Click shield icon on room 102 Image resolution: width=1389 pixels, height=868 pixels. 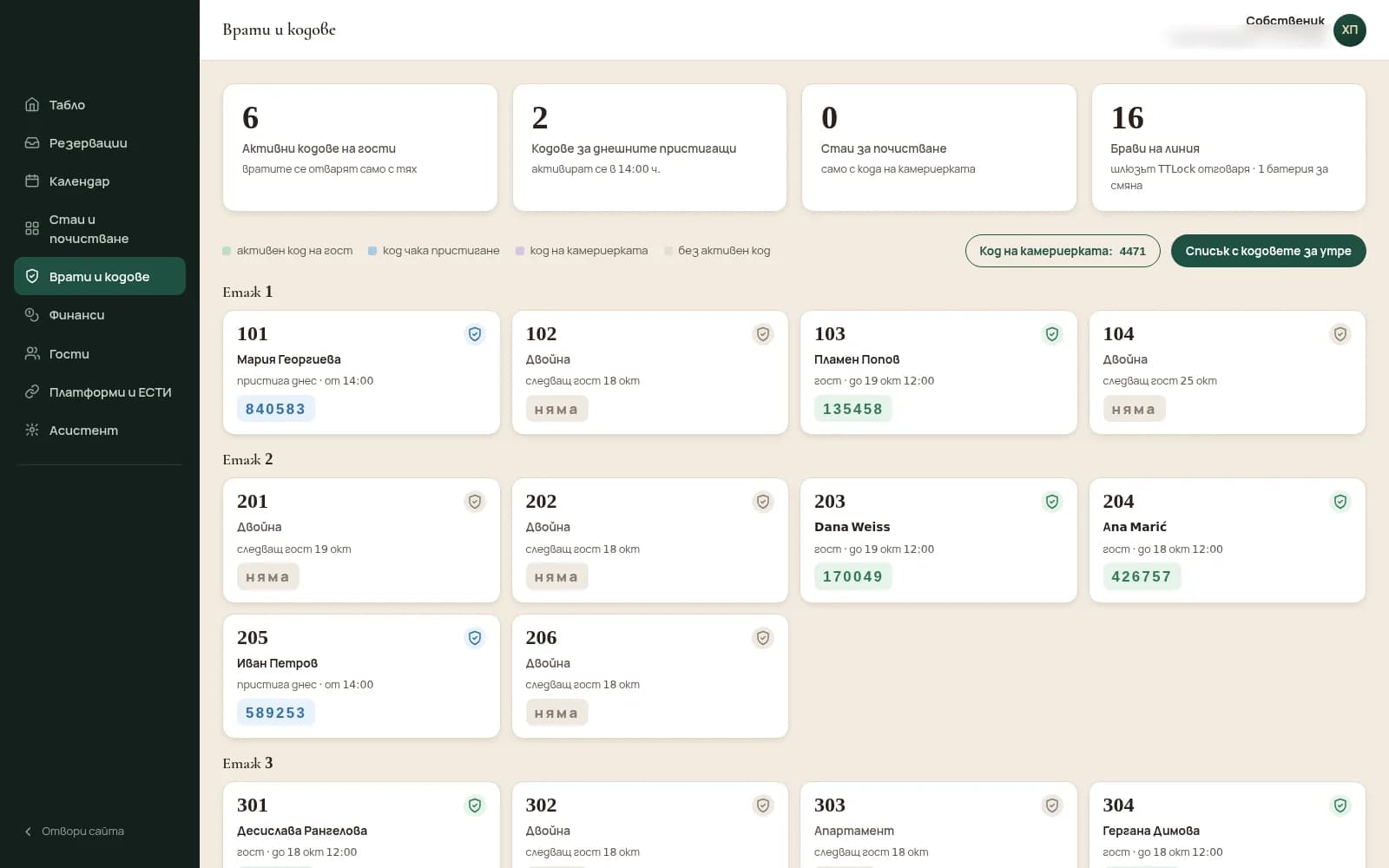pos(763,334)
